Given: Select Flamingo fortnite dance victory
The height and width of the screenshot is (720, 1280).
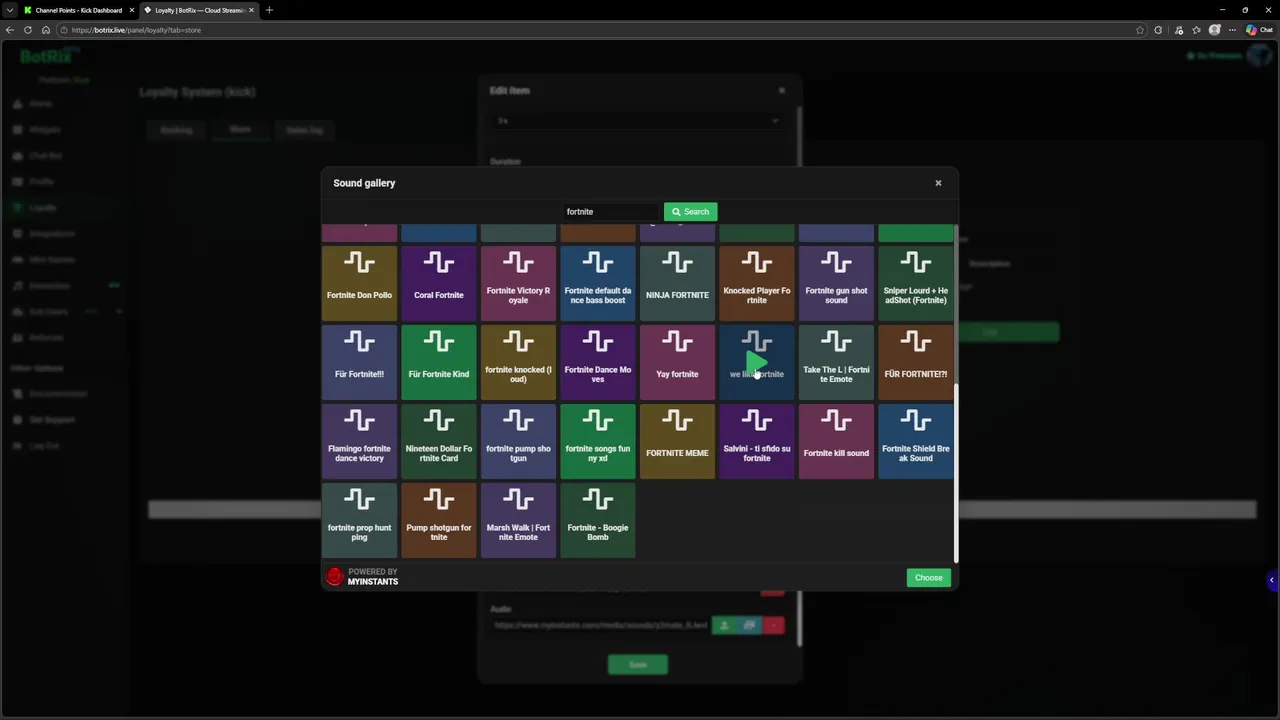Looking at the screenshot, I should (359, 441).
